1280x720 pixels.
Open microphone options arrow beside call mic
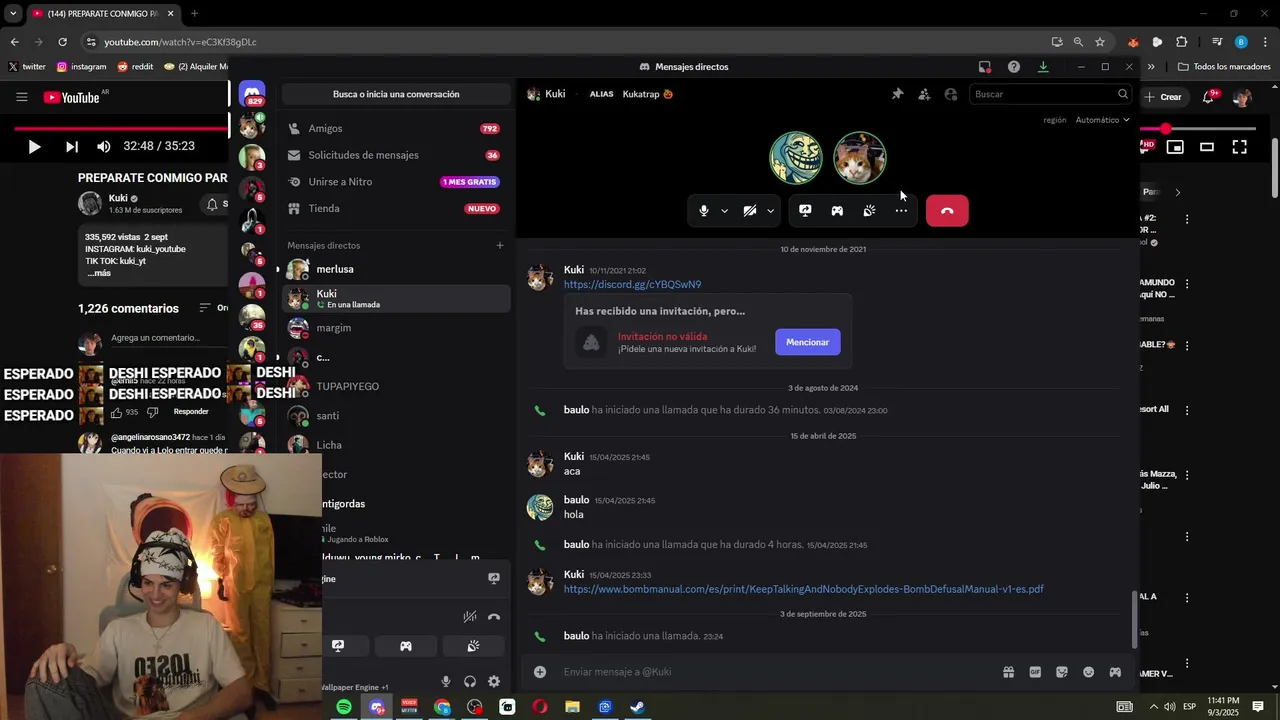pyautogui.click(x=724, y=211)
